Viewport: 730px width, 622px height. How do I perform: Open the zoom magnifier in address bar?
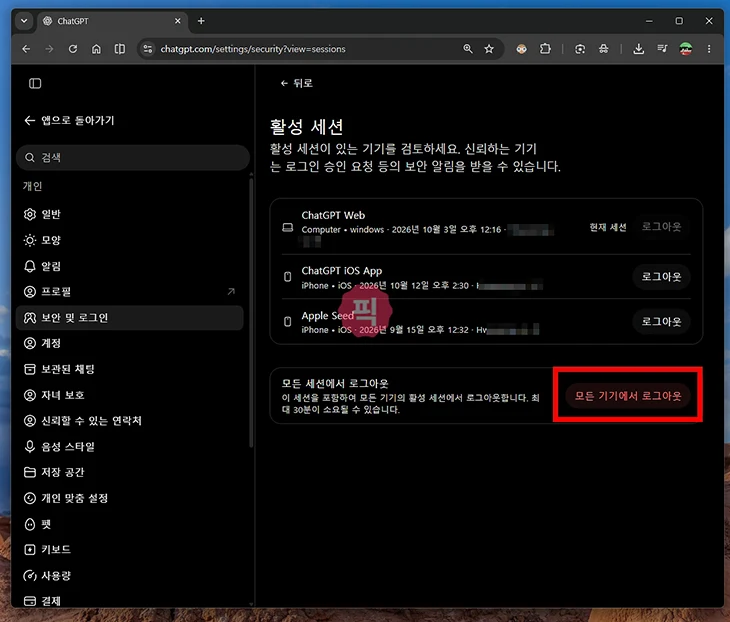pyautogui.click(x=467, y=49)
